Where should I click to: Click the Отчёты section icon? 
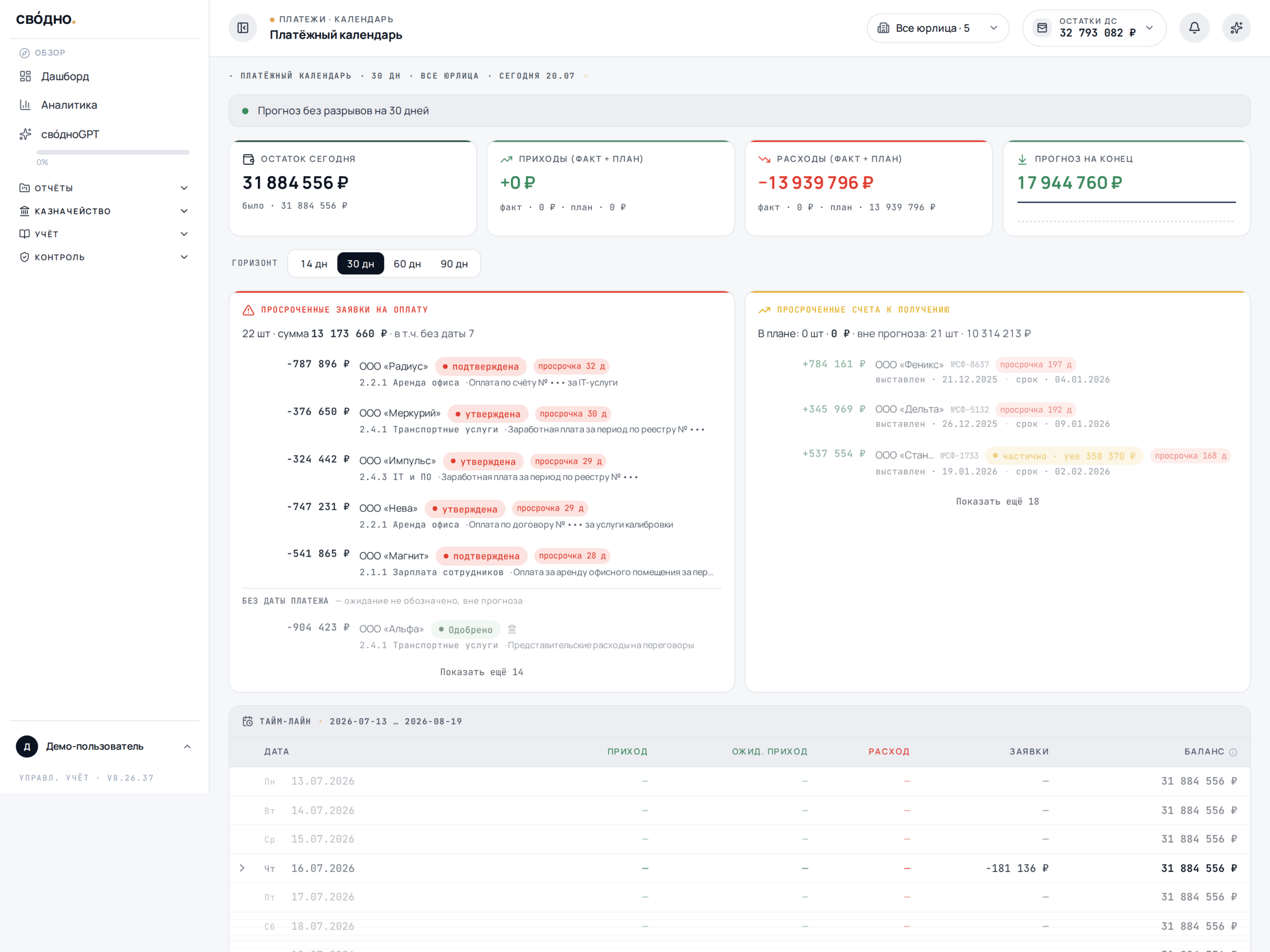pyautogui.click(x=24, y=187)
